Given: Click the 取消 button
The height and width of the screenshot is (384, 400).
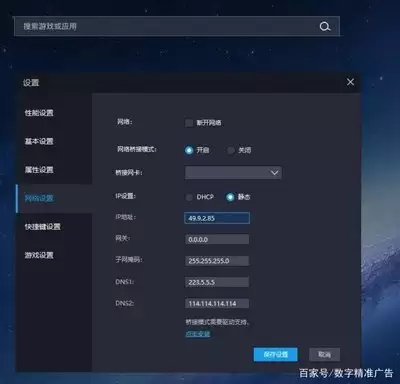Looking at the screenshot, I should [324, 354].
